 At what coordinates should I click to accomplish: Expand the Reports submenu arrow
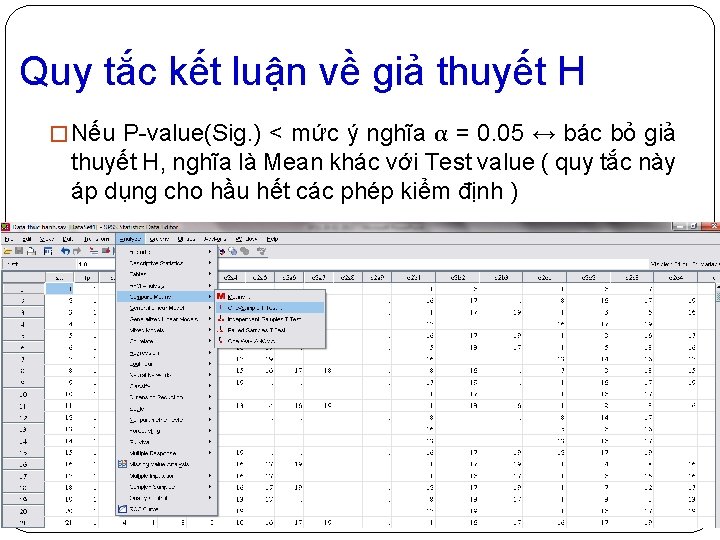point(210,252)
